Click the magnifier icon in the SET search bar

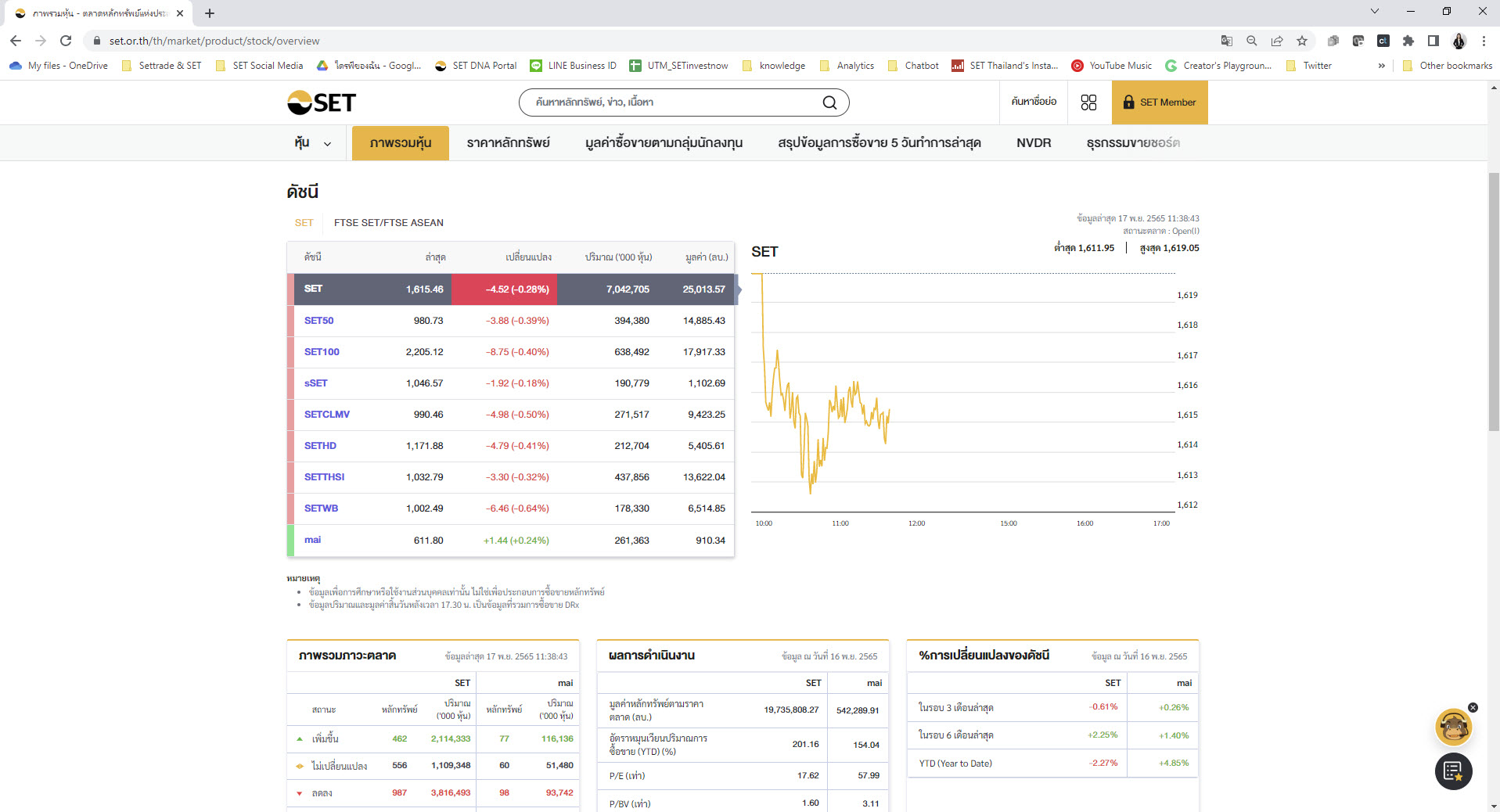click(828, 102)
